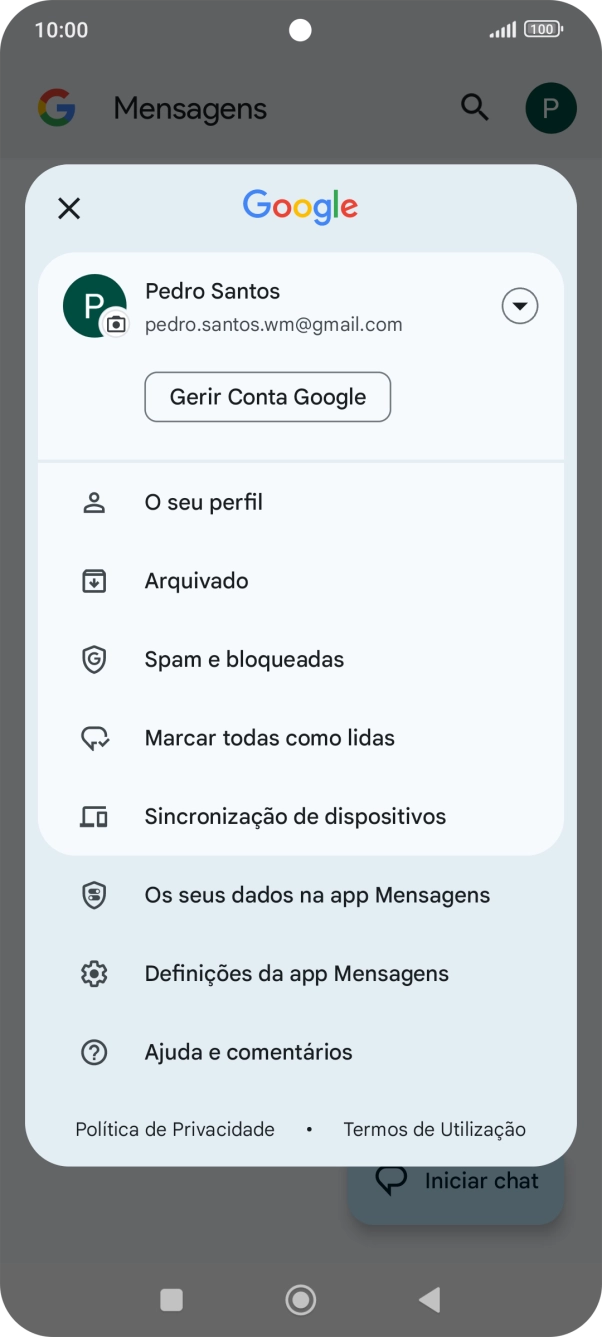Image resolution: width=602 pixels, height=1337 pixels.
Task: Open the Definições da app Mensagens gear icon
Action: coord(93,973)
